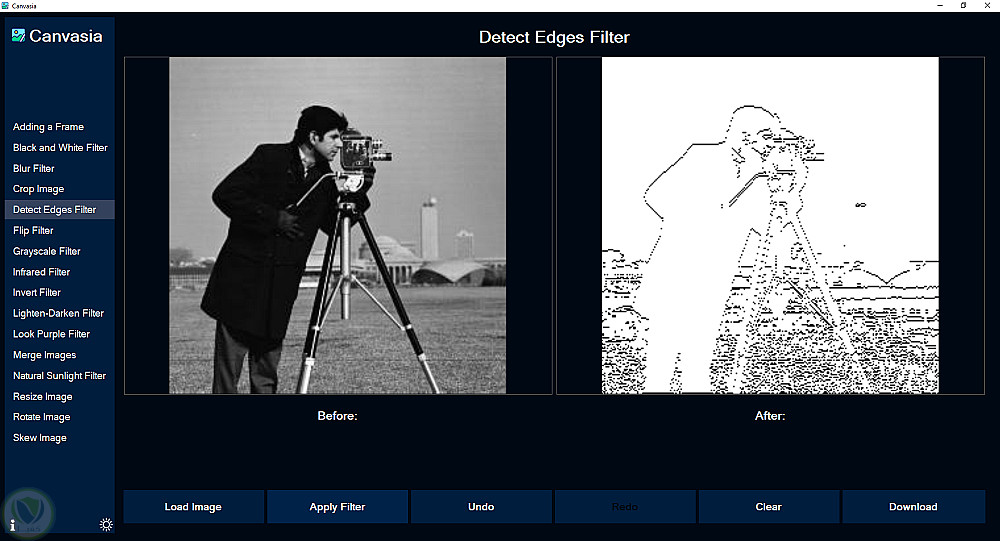The height and width of the screenshot is (541, 1000).
Task: Click the info icon in sidebar bottom
Action: (x=12, y=526)
